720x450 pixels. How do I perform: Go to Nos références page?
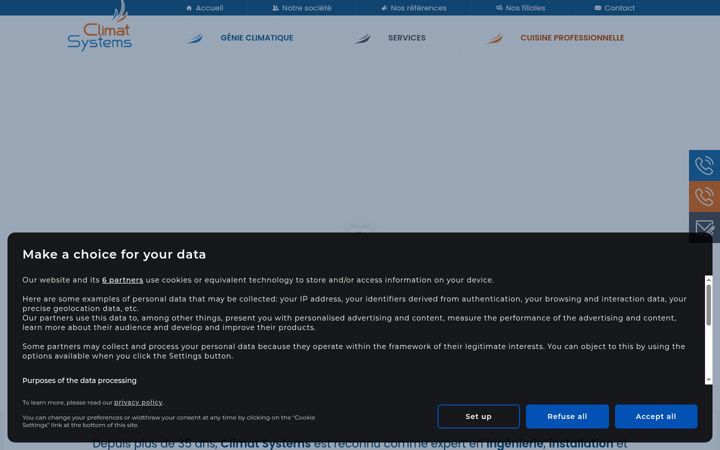click(x=414, y=8)
